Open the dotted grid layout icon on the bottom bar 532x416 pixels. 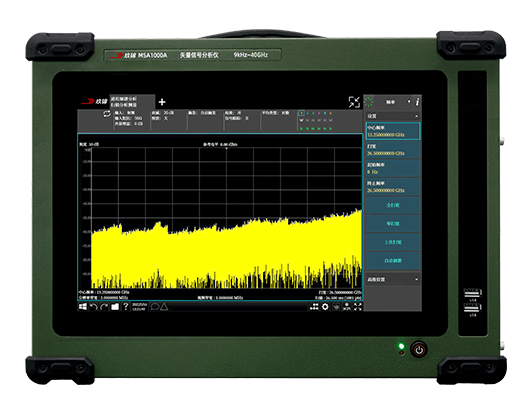click(x=314, y=307)
